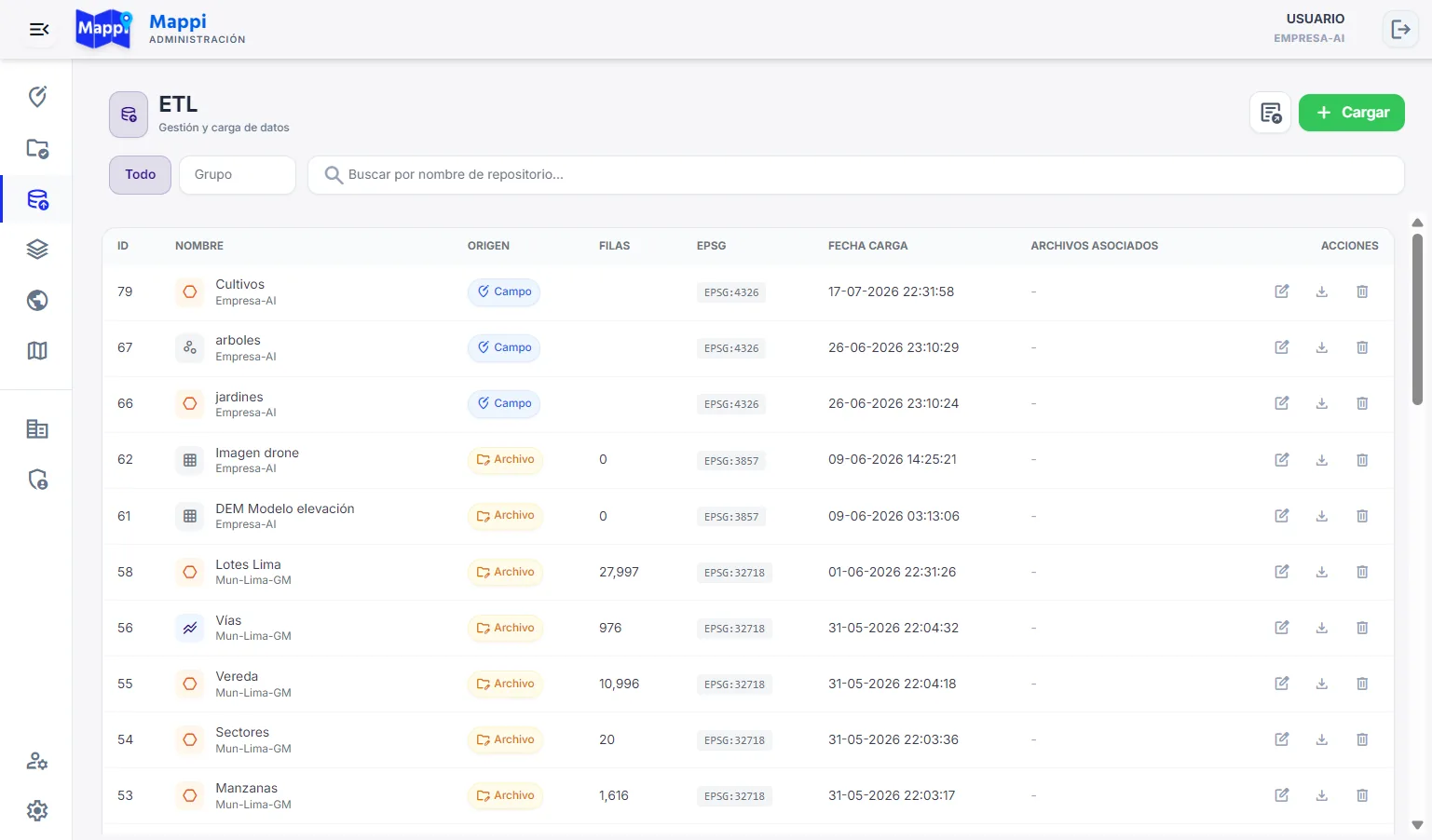Edit the arboles repository
The image size is (1432, 840).
pos(1282,347)
